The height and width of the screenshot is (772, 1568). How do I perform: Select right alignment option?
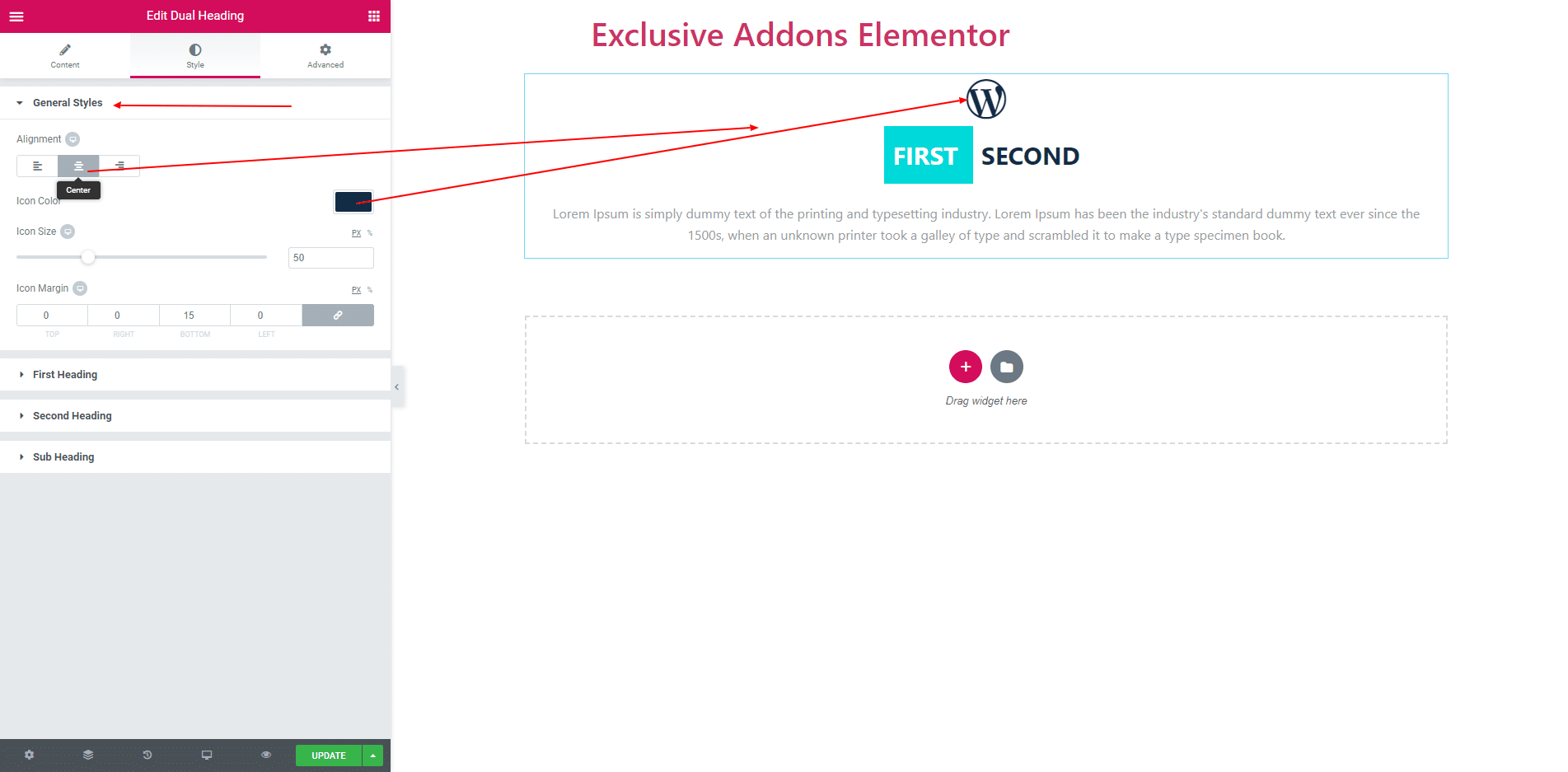119,166
